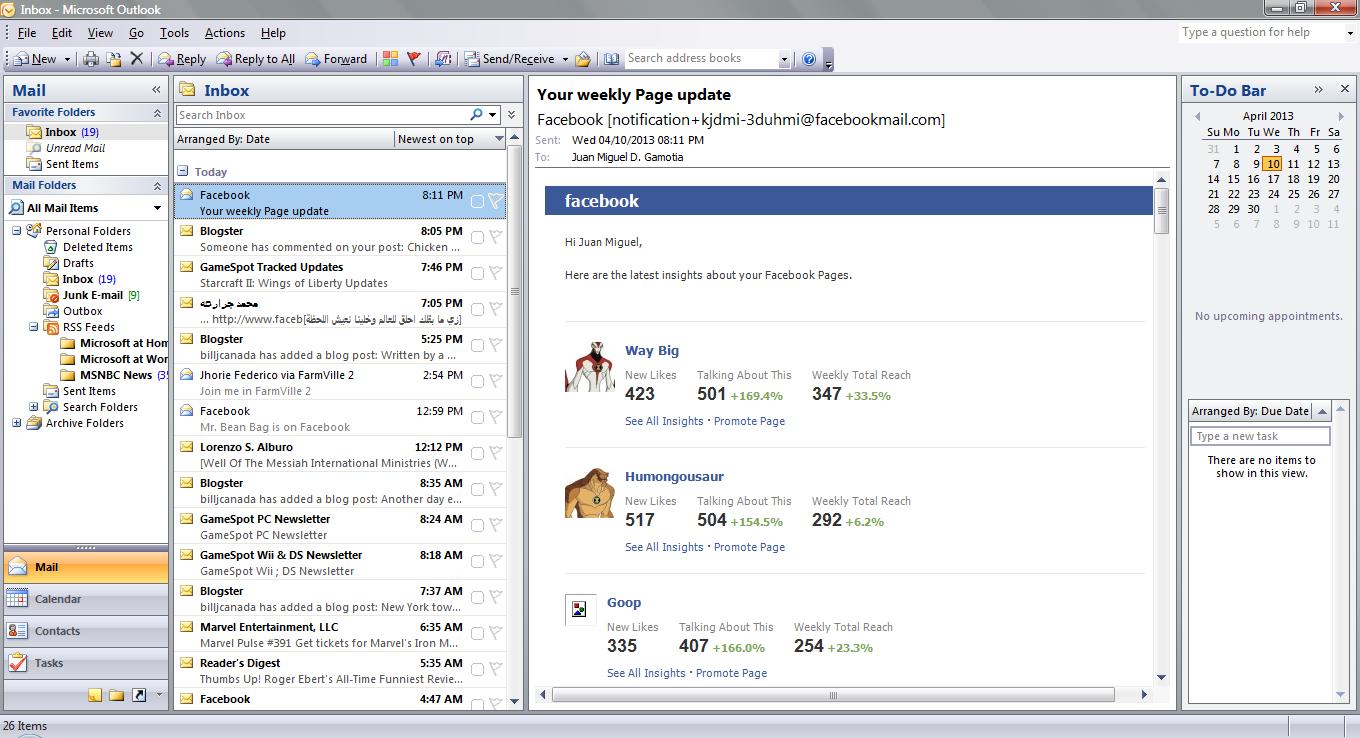Image resolution: width=1360 pixels, height=738 pixels.
Task: Click the Junk E-mail folder icon
Action: [x=53, y=295]
